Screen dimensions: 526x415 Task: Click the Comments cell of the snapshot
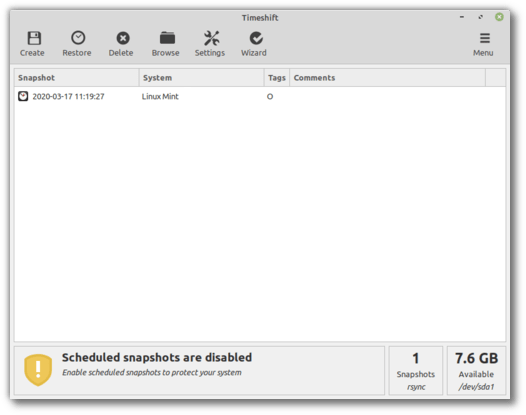click(x=387, y=97)
